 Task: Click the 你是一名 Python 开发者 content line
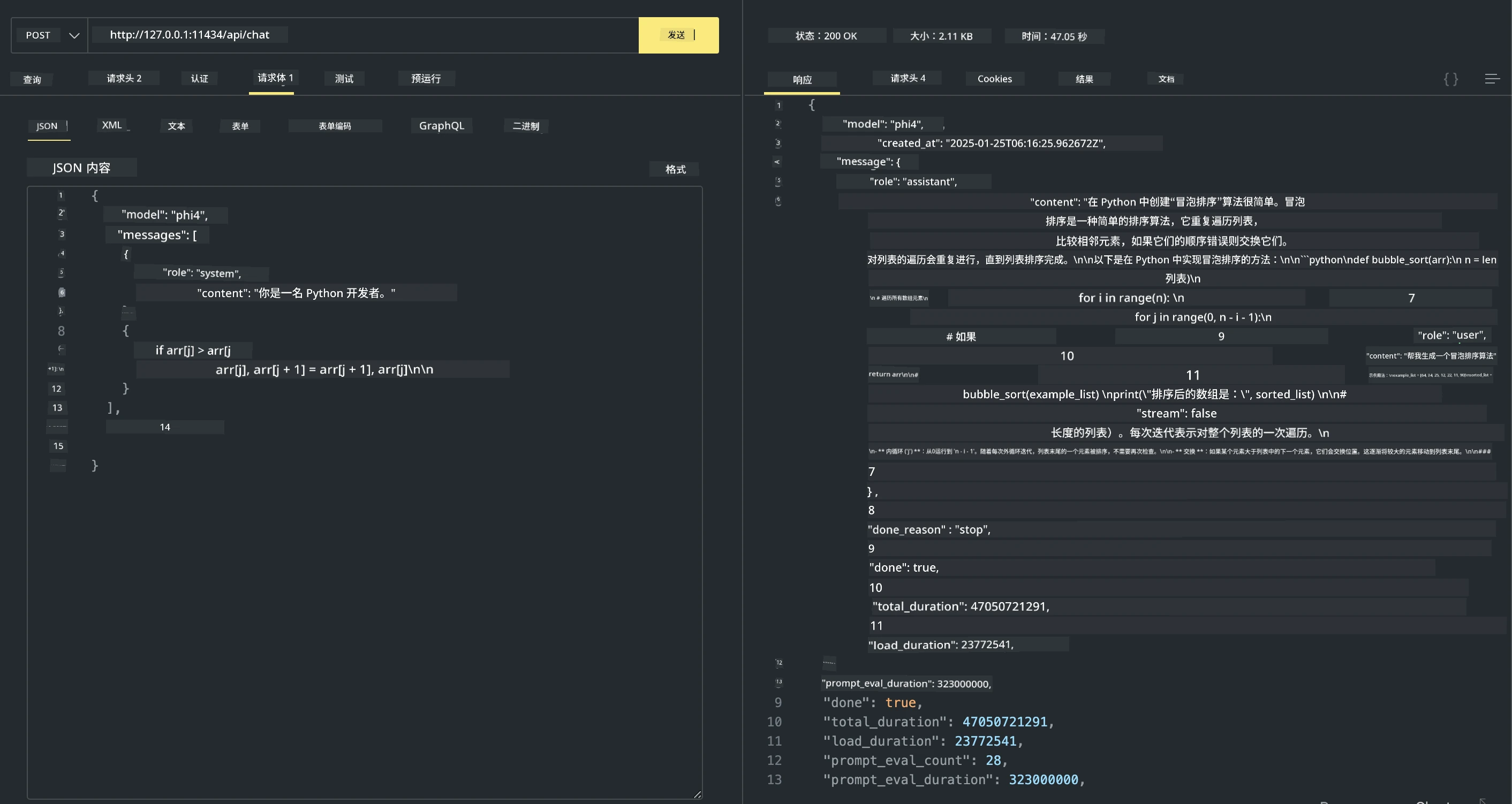coord(297,293)
